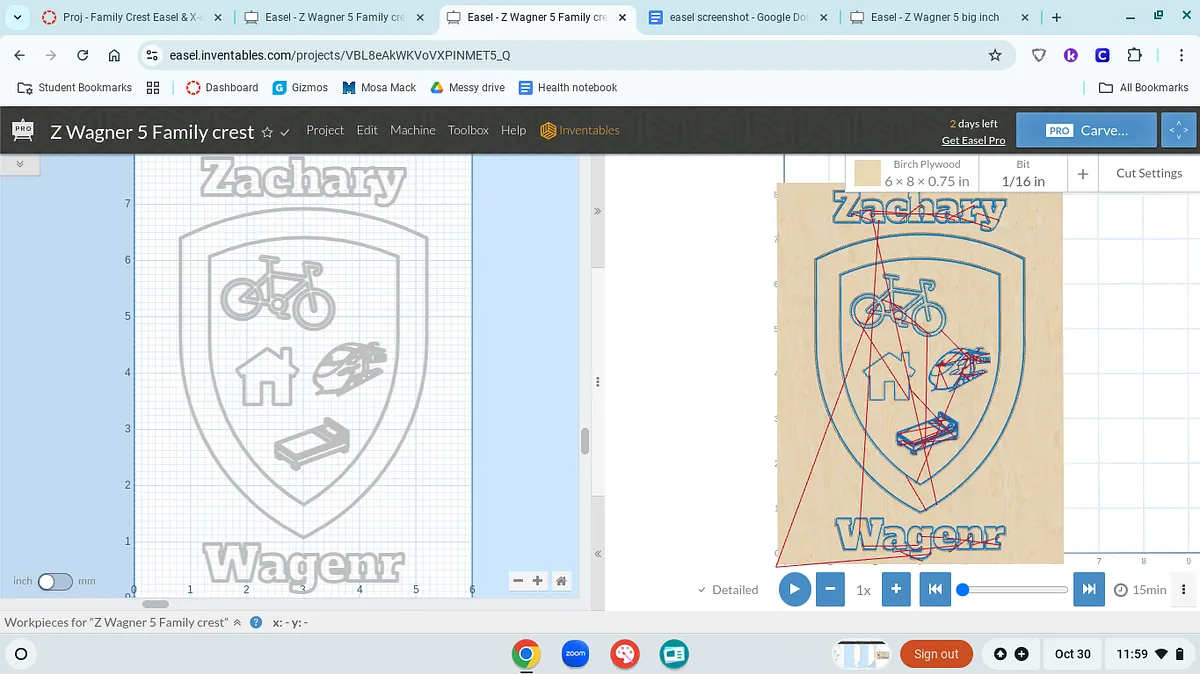
Task: Zoom out on design canvas
Action: [x=518, y=581]
